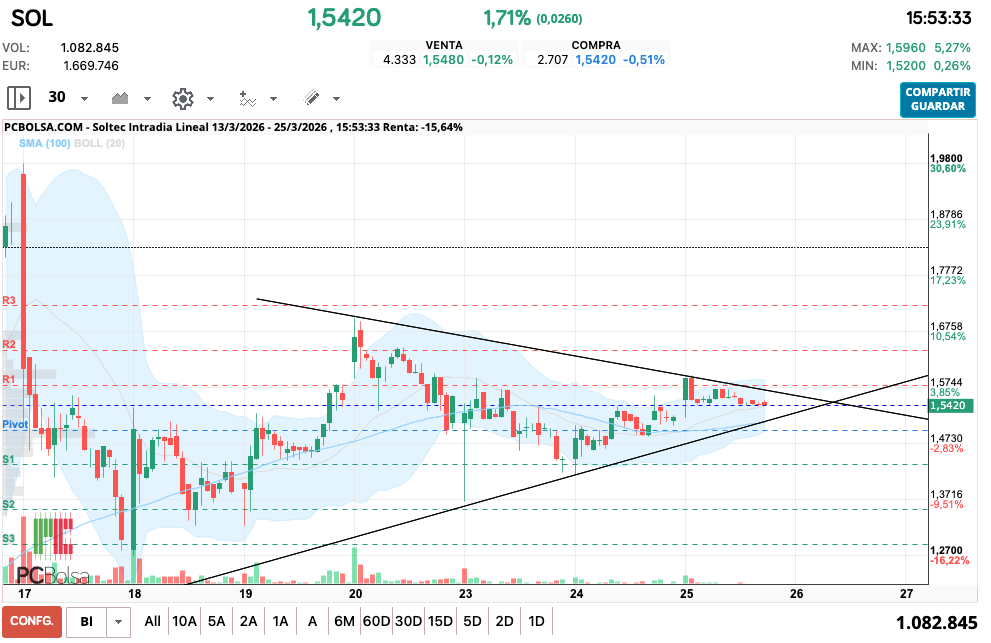The height and width of the screenshot is (643, 991).
Task: Toggle the SMA (100) indicator label
Action: pos(44,144)
